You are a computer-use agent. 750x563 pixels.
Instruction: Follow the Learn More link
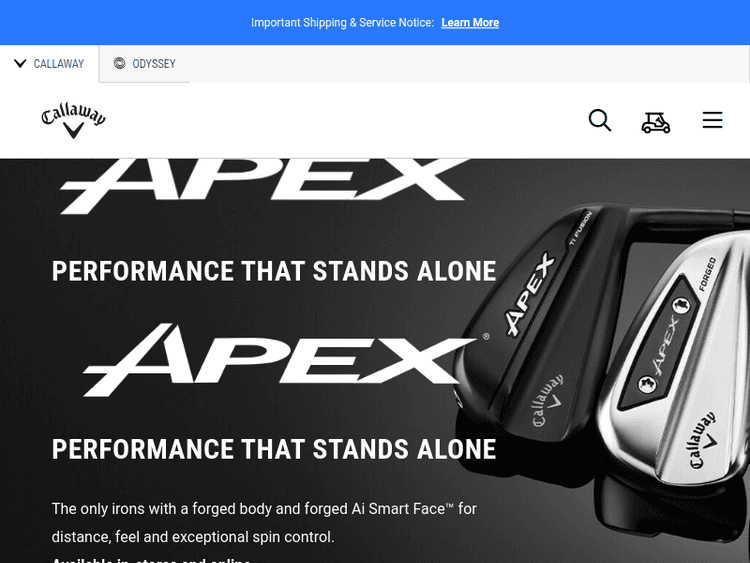[470, 22]
